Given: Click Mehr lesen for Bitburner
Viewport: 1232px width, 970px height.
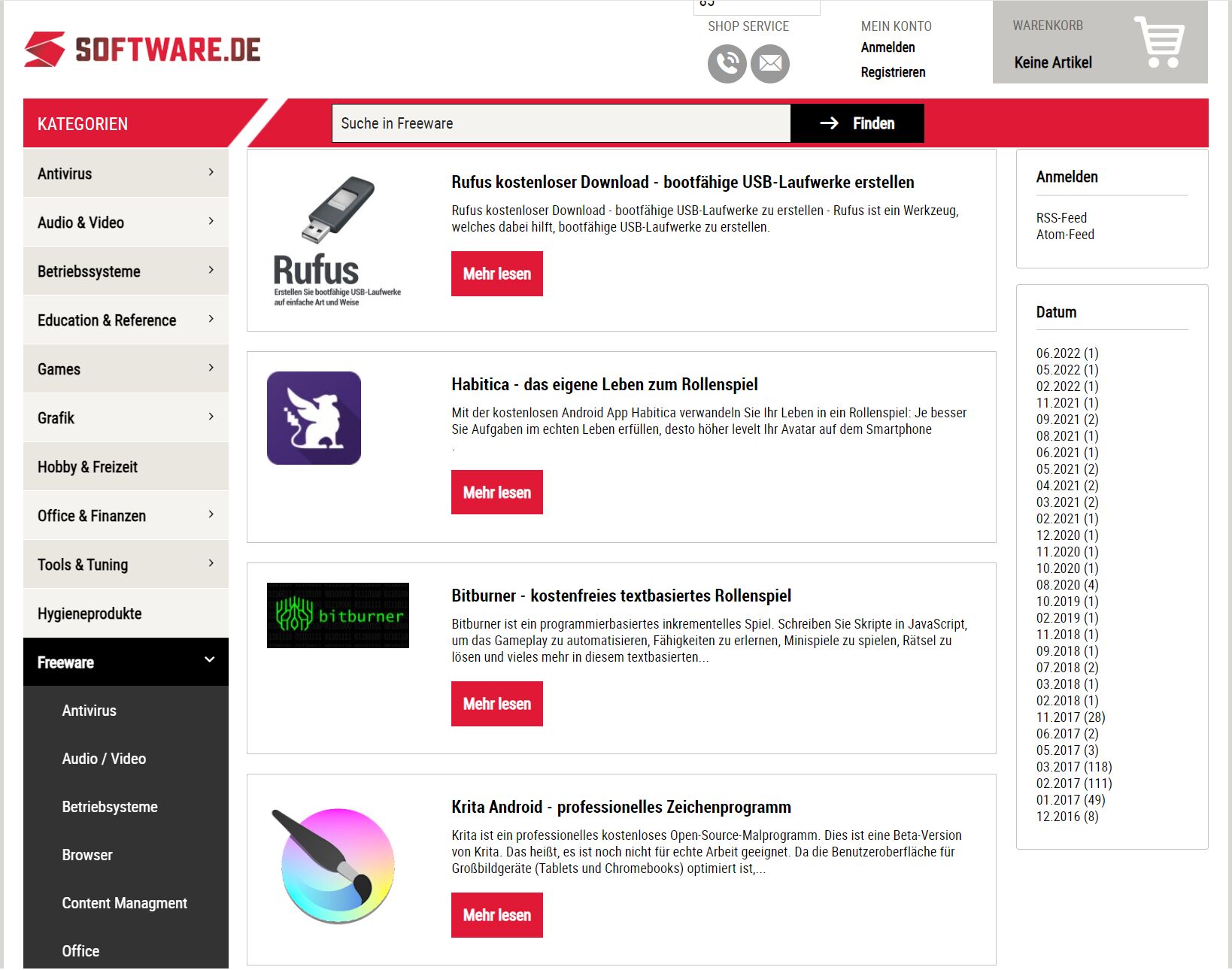Looking at the screenshot, I should point(497,704).
